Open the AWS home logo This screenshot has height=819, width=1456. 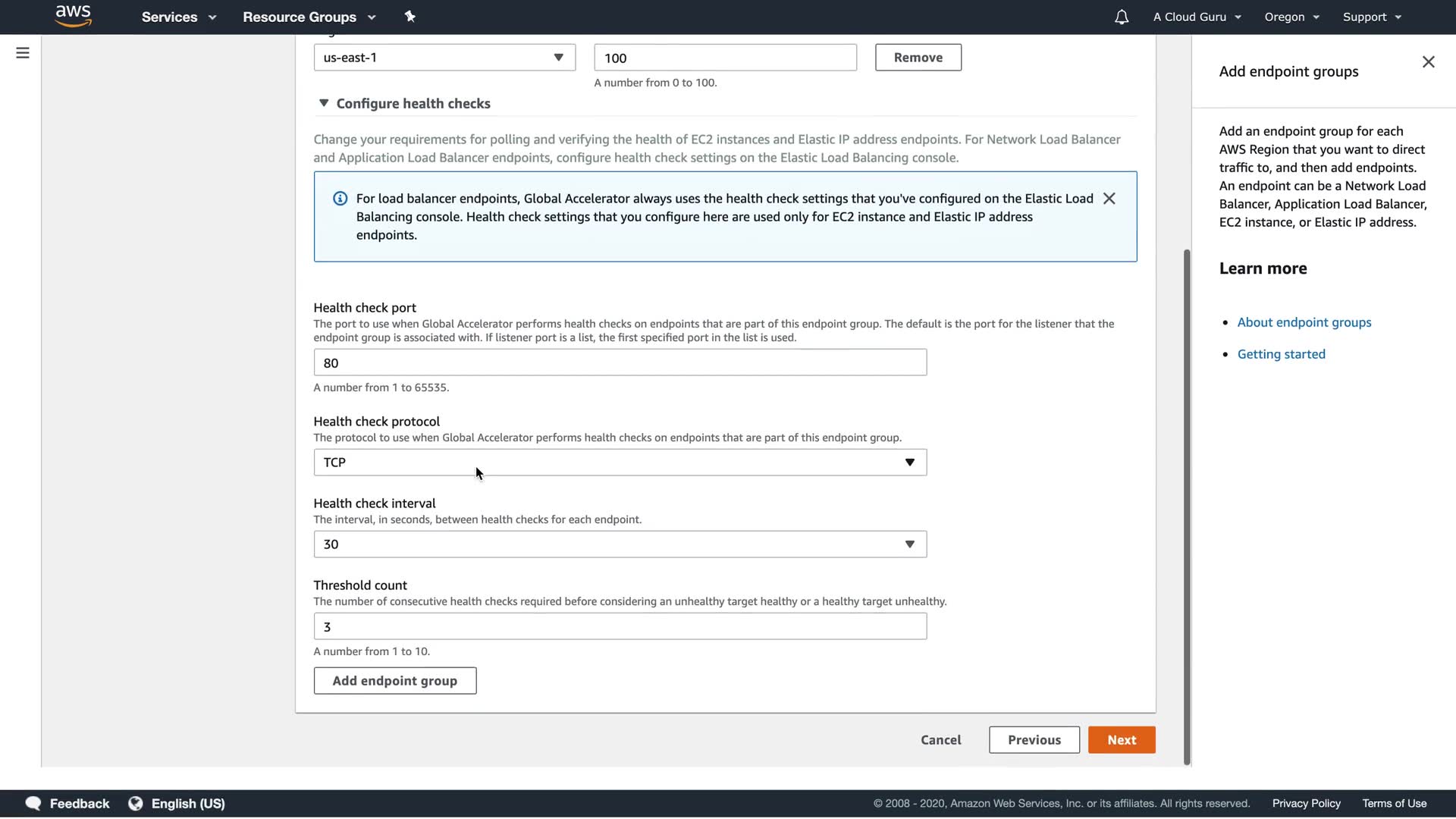(x=74, y=16)
